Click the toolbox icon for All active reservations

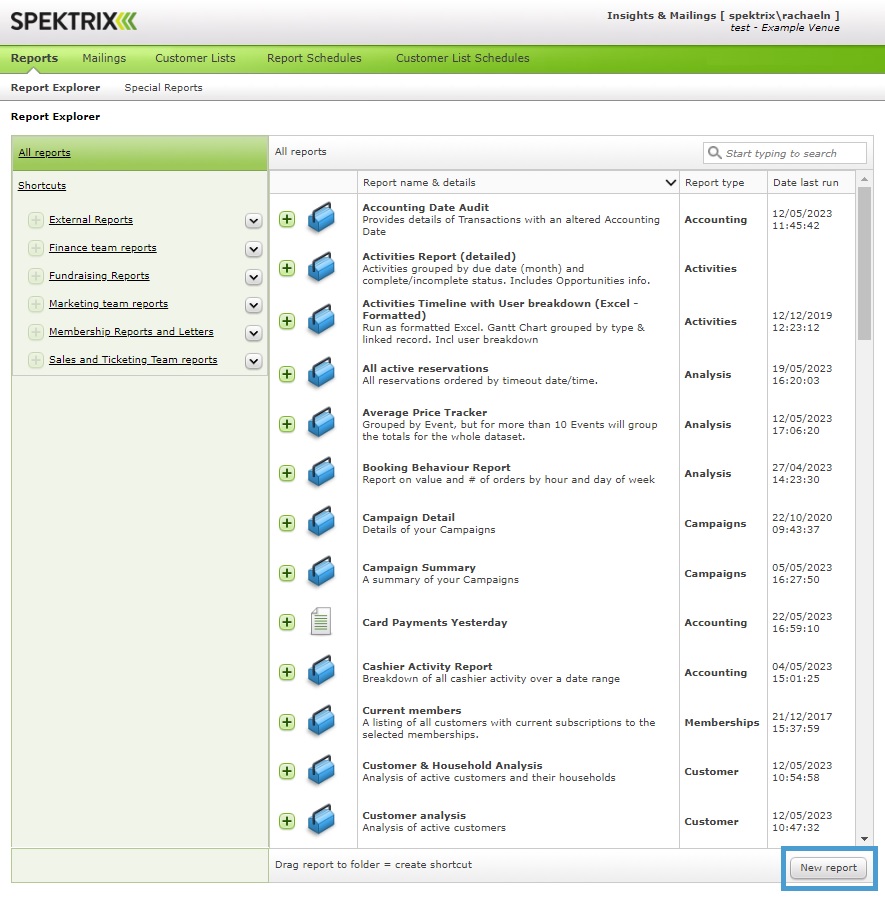(321, 372)
